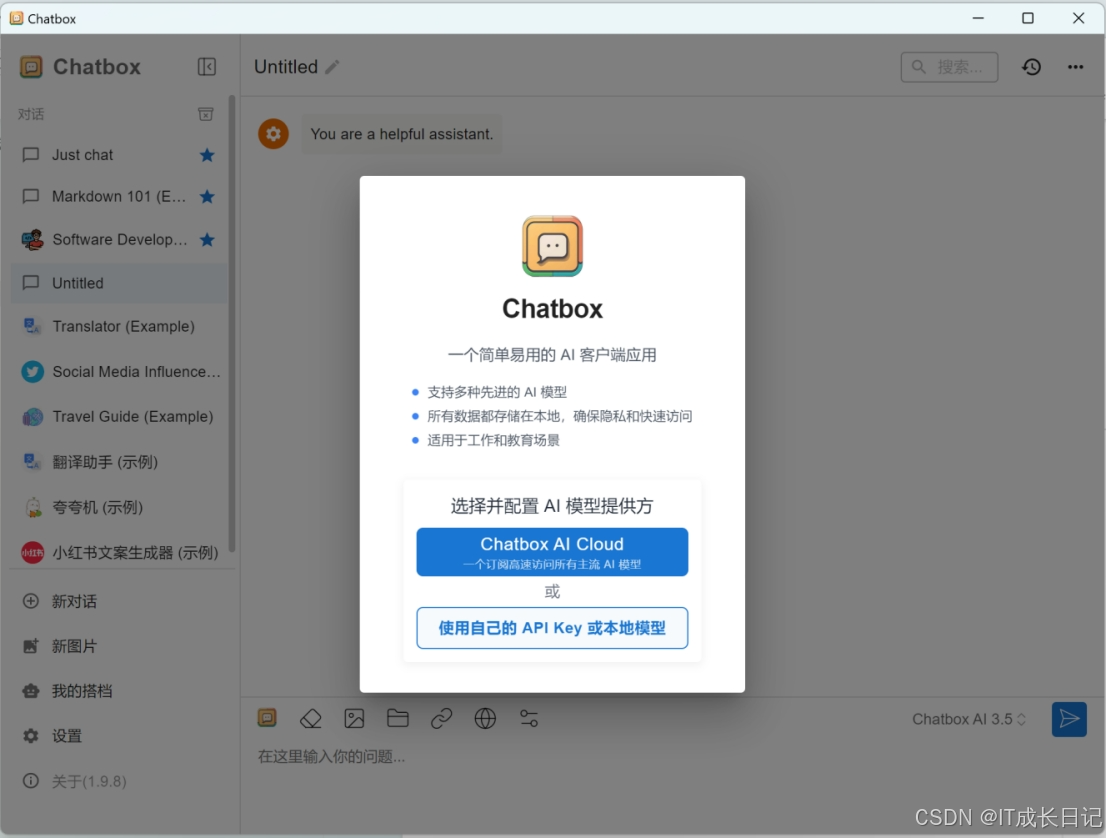
Task: Focus the 搜索 search field
Action: (950, 67)
